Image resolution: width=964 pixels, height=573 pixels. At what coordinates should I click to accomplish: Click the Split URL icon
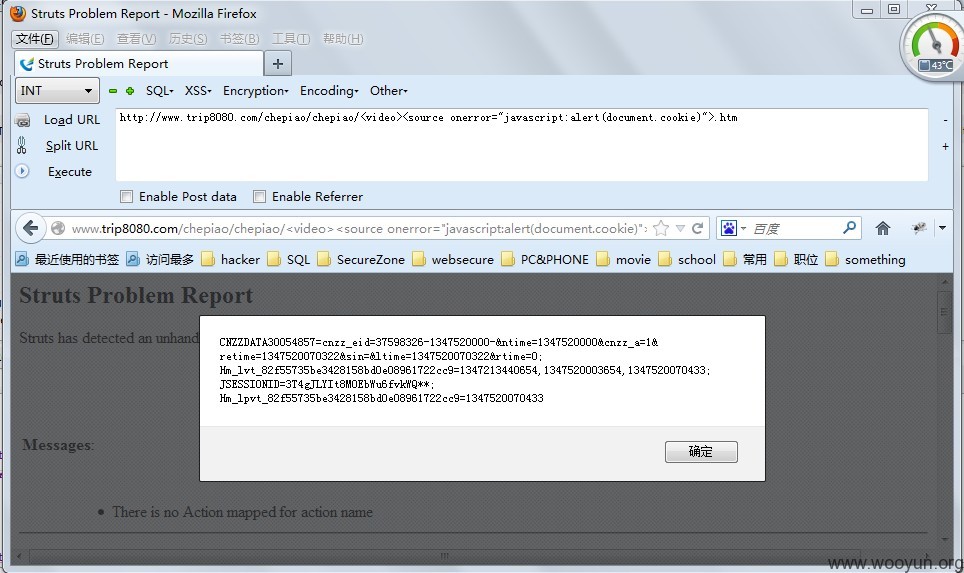[x=22, y=146]
